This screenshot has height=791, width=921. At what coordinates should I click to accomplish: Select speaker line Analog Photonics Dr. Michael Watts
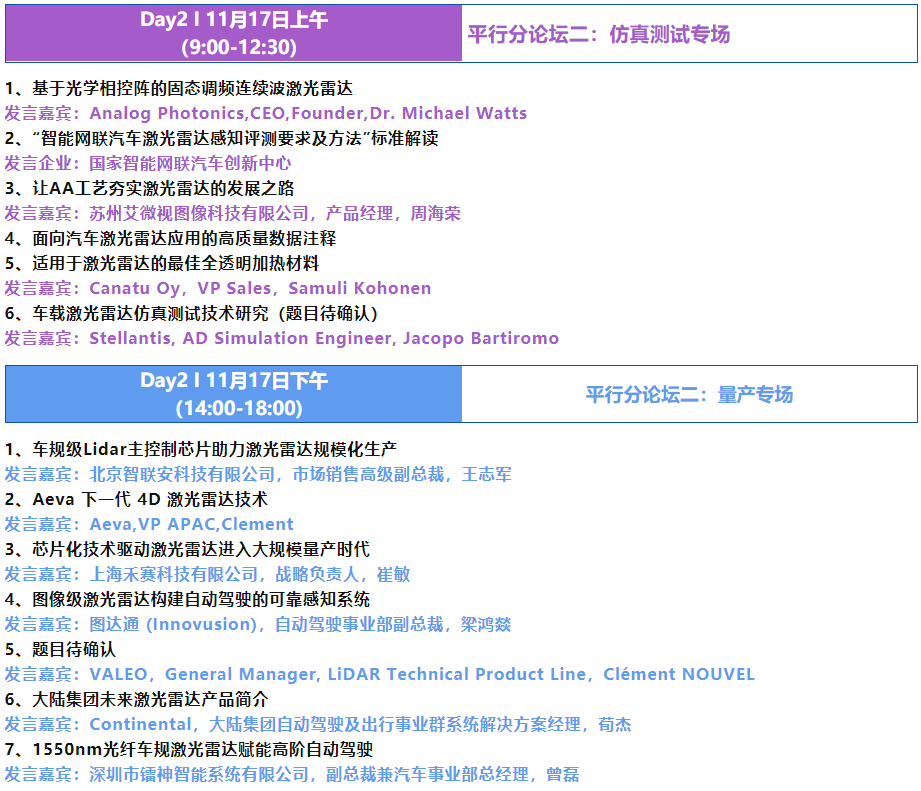[265, 113]
